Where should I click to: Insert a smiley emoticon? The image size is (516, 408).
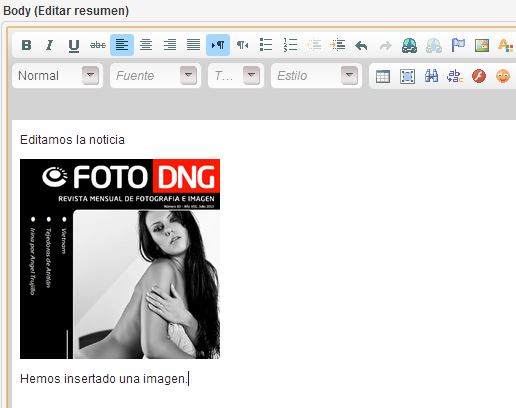point(503,76)
